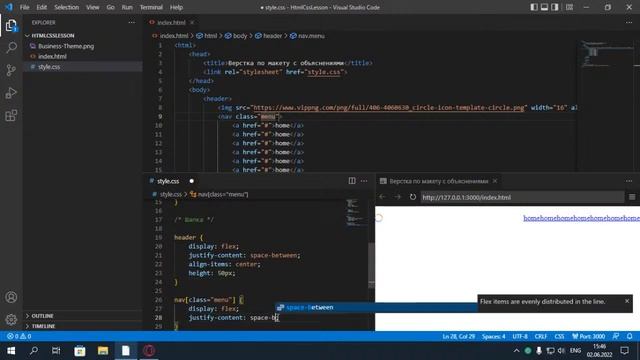Open more actions for style.css editor group
The image size is (640, 360).
point(364,181)
